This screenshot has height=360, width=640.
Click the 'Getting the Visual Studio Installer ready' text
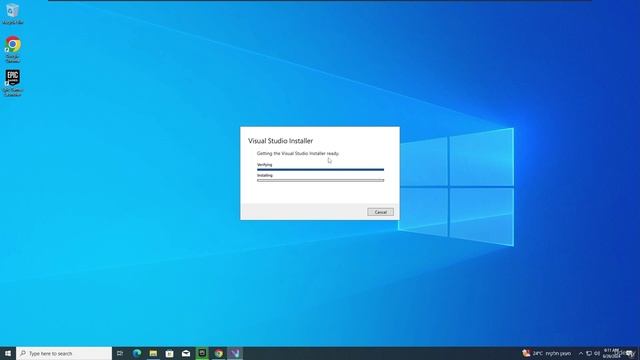click(x=298, y=153)
